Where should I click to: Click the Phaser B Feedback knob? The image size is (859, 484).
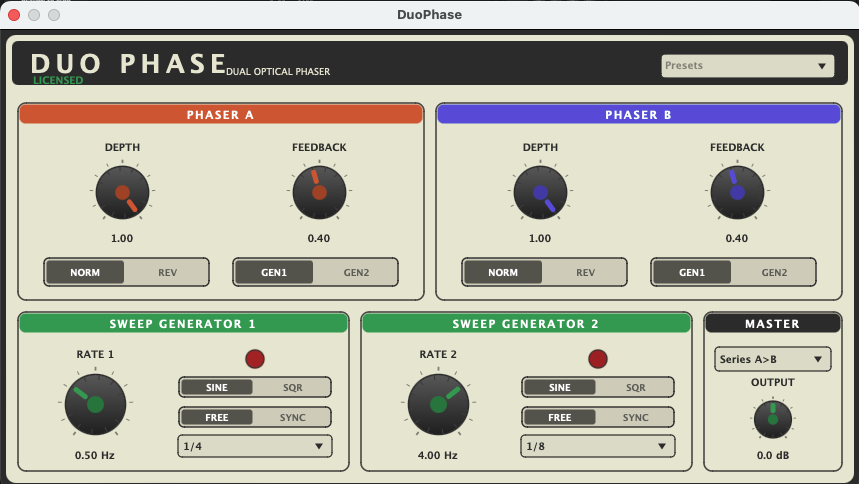tap(737, 192)
